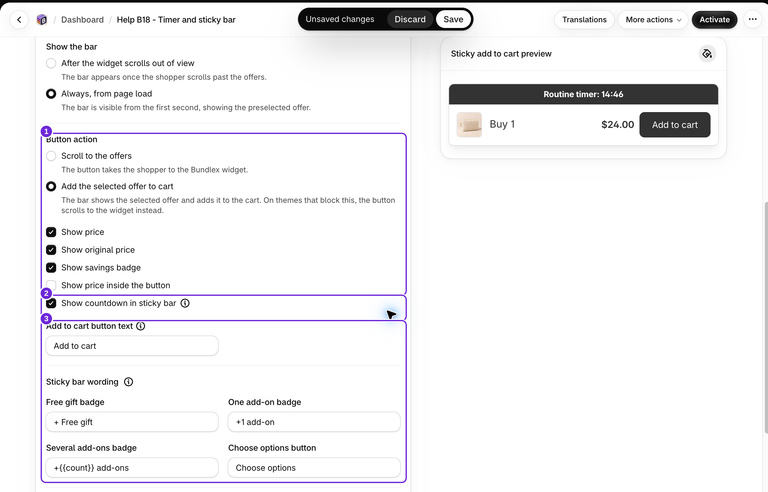This screenshot has width=768, height=492.
Task: Activate the offer with Activate button
Action: click(x=714, y=20)
